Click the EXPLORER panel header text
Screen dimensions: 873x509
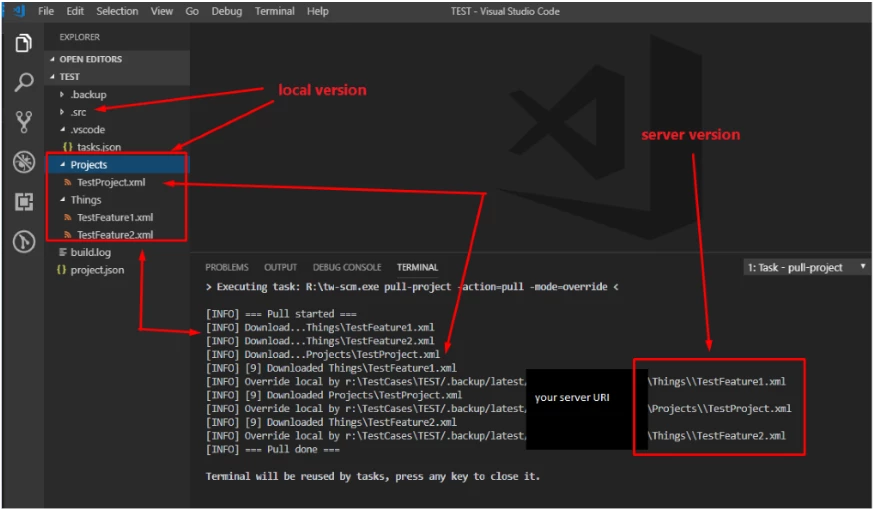tap(80, 37)
